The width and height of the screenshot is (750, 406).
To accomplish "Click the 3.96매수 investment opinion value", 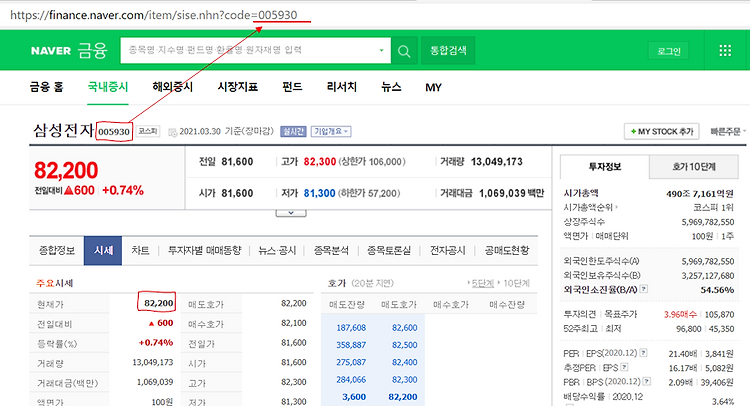I will [x=680, y=314].
